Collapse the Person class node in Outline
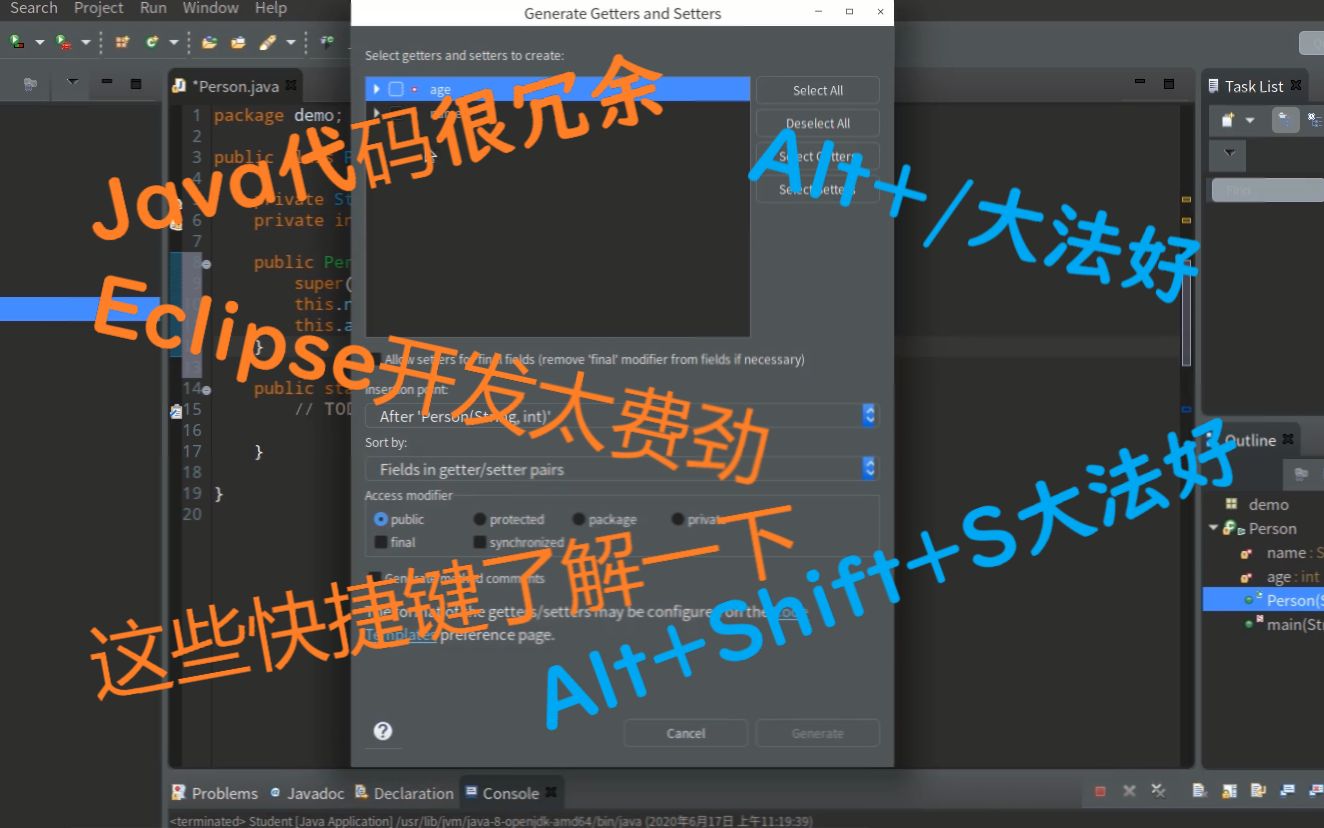 tap(1214, 528)
